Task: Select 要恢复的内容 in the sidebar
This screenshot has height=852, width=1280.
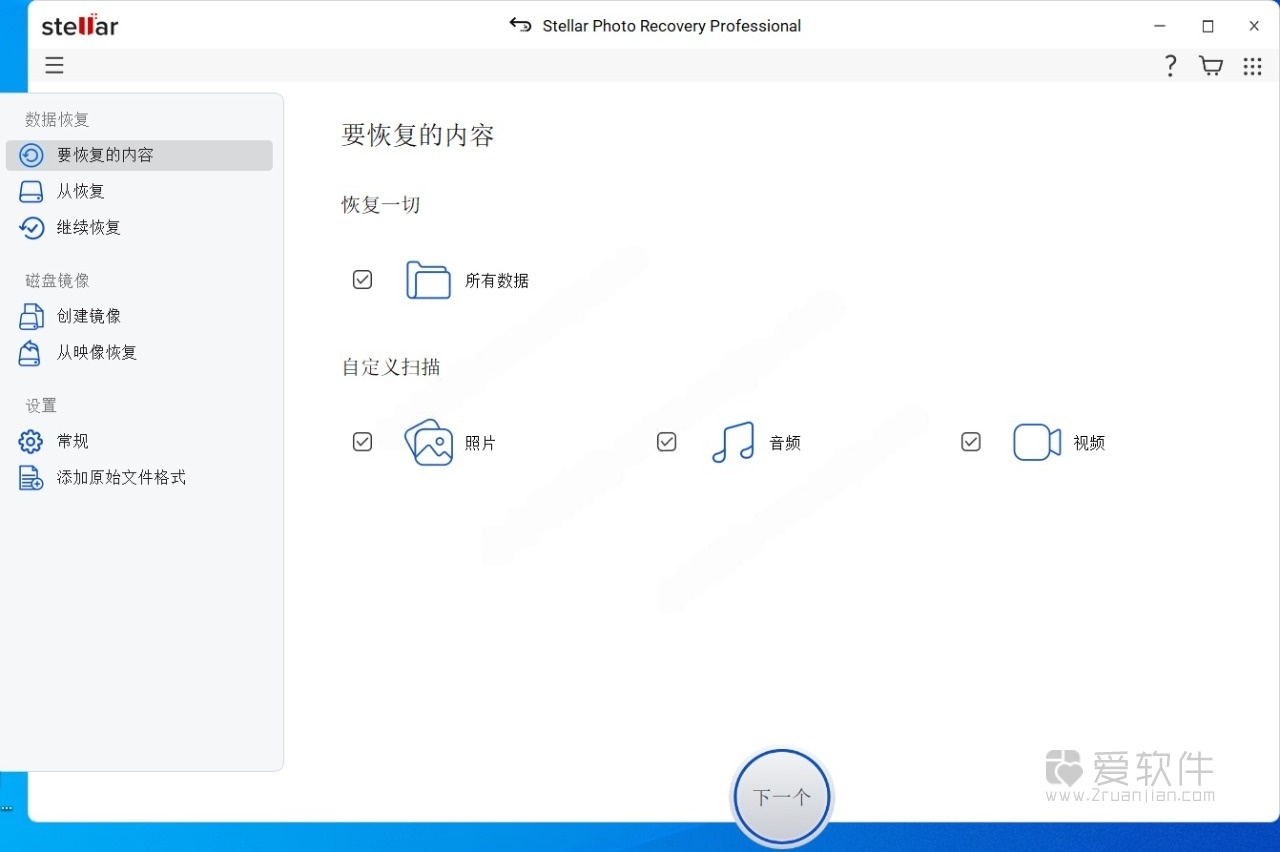Action: (x=104, y=155)
